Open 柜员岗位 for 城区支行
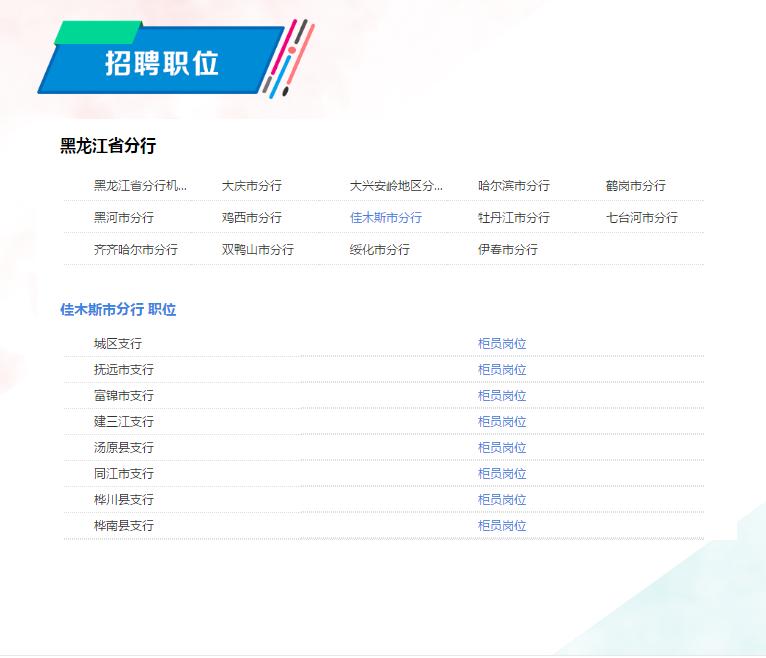The image size is (766, 658). [502, 344]
